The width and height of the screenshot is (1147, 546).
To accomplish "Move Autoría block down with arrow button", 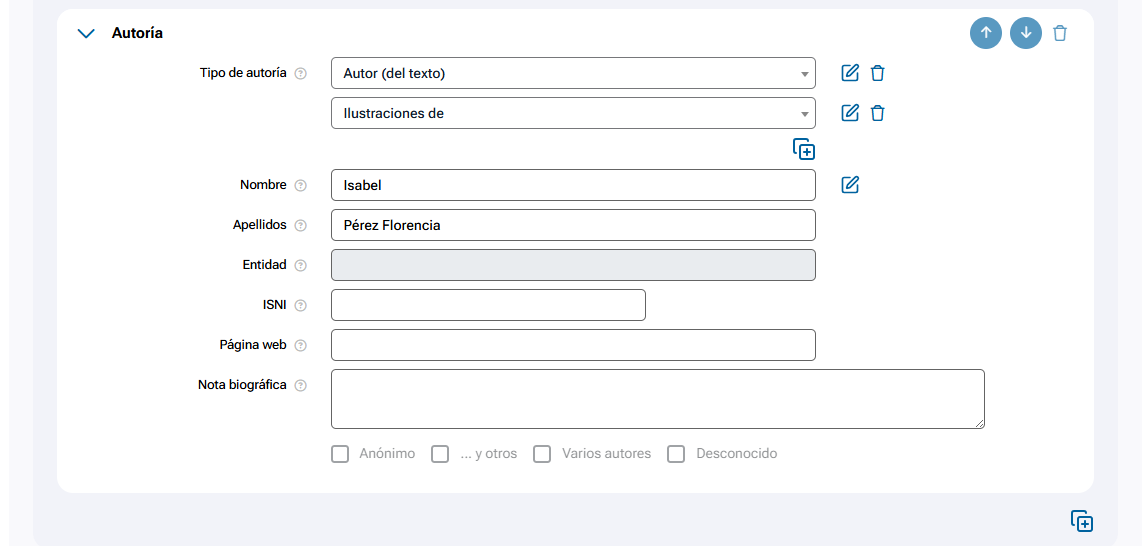I will 1026,33.
